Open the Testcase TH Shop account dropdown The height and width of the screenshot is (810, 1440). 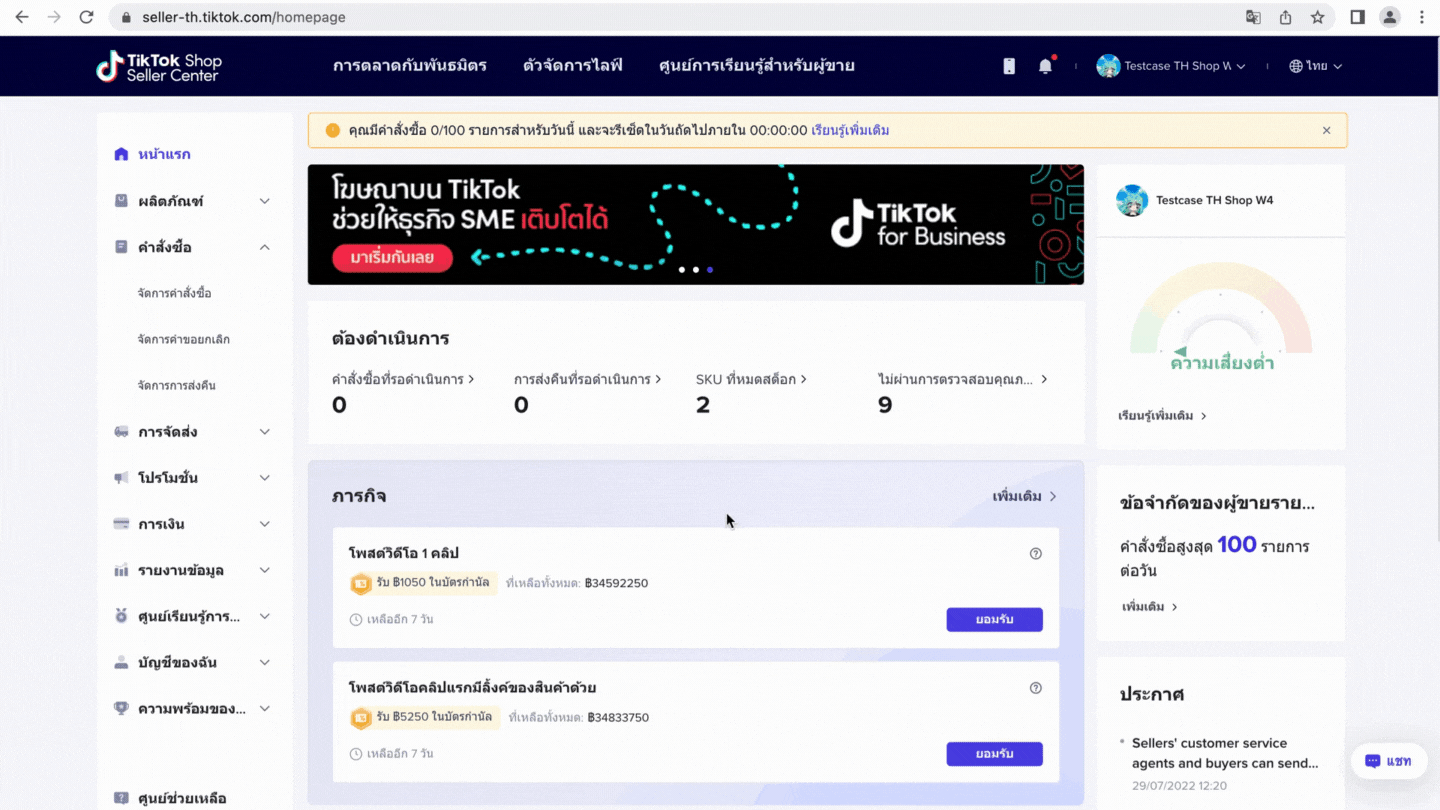[1171, 66]
